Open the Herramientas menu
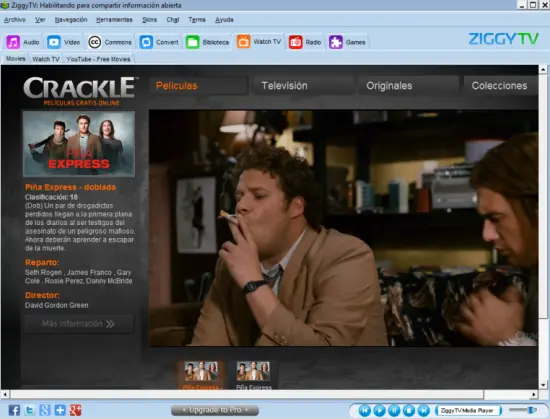 (114, 20)
